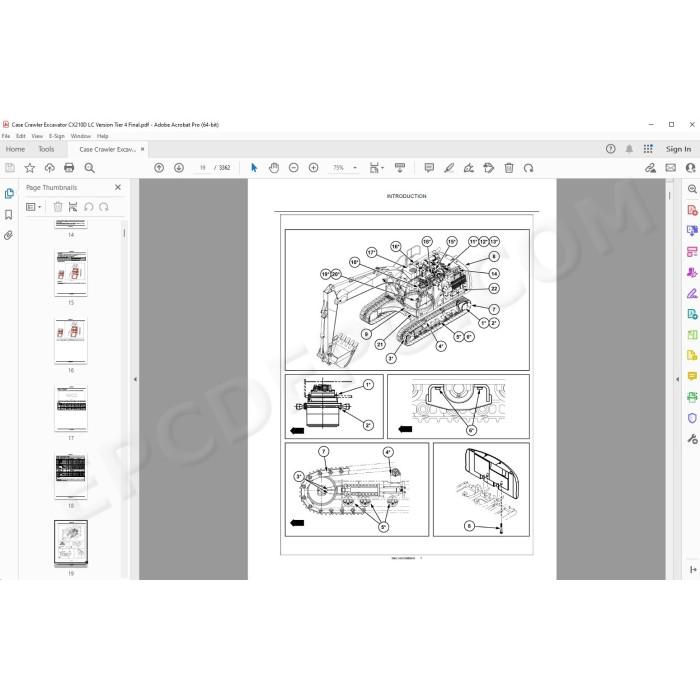The width and height of the screenshot is (700, 700).
Task: Open the Help menu
Action: click(103, 136)
